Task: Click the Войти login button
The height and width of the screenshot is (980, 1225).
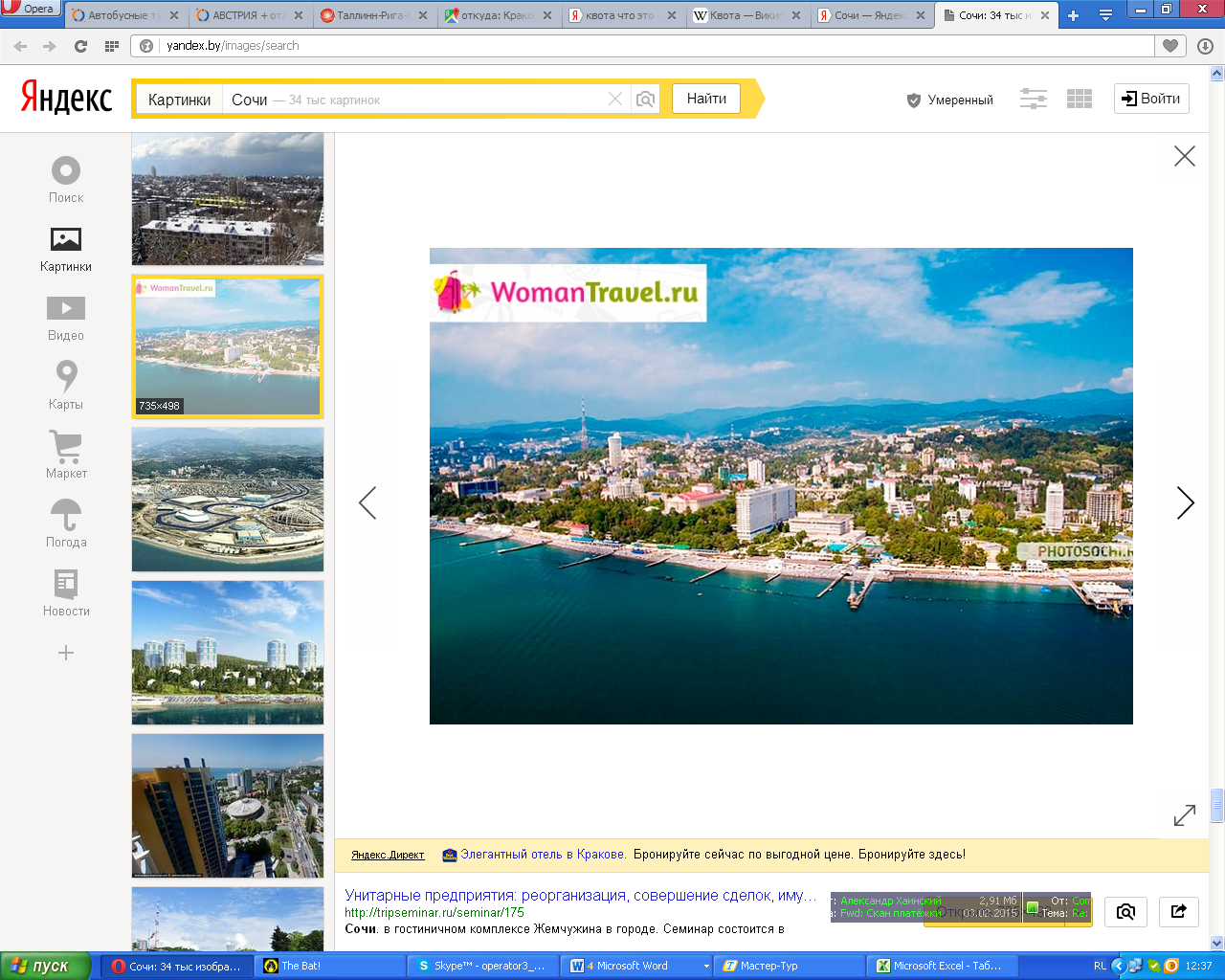Action: tap(1151, 99)
